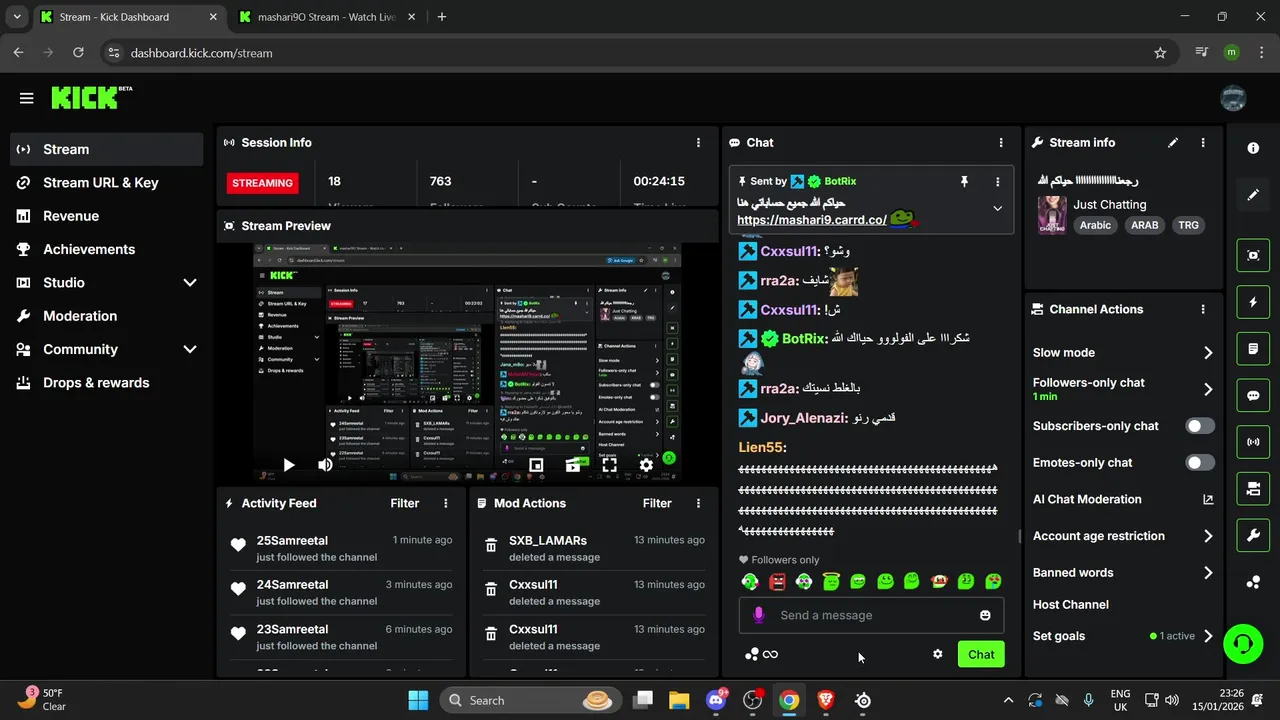Open the hamburger navigation menu
Screen dimensions: 1280x720
[x=26, y=98]
